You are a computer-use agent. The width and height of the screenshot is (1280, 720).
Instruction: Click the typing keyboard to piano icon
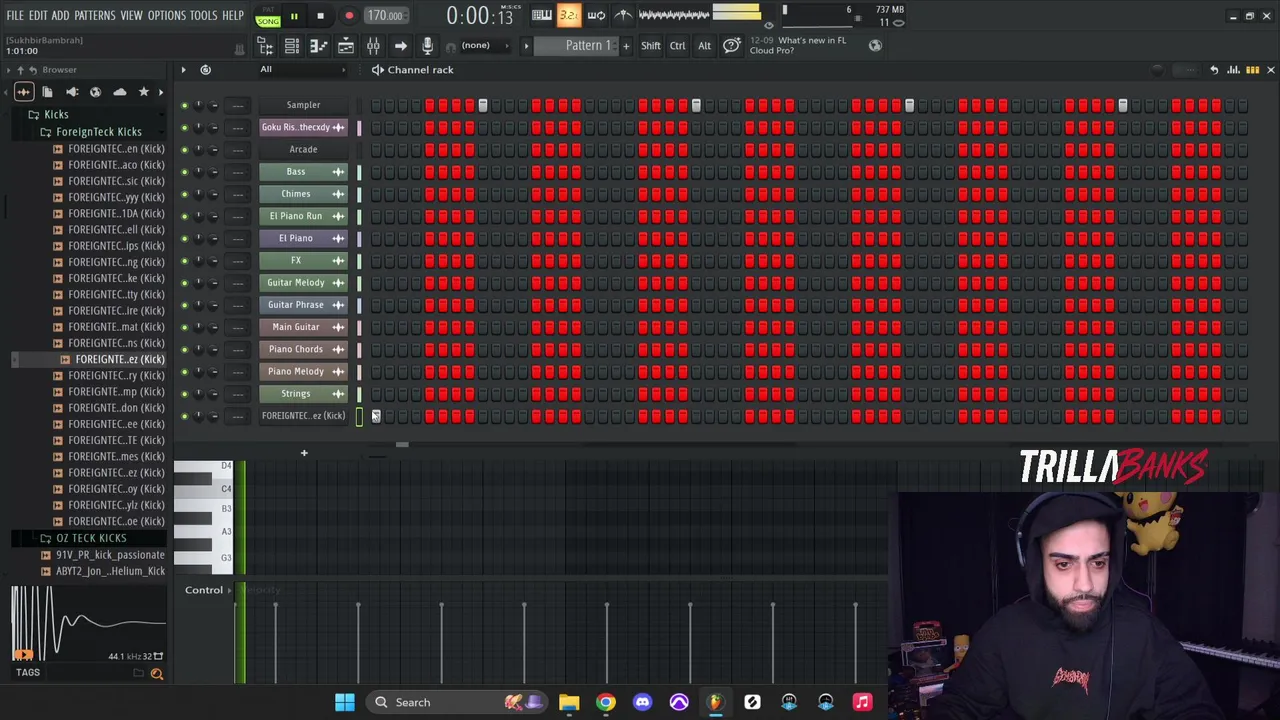click(x=541, y=15)
